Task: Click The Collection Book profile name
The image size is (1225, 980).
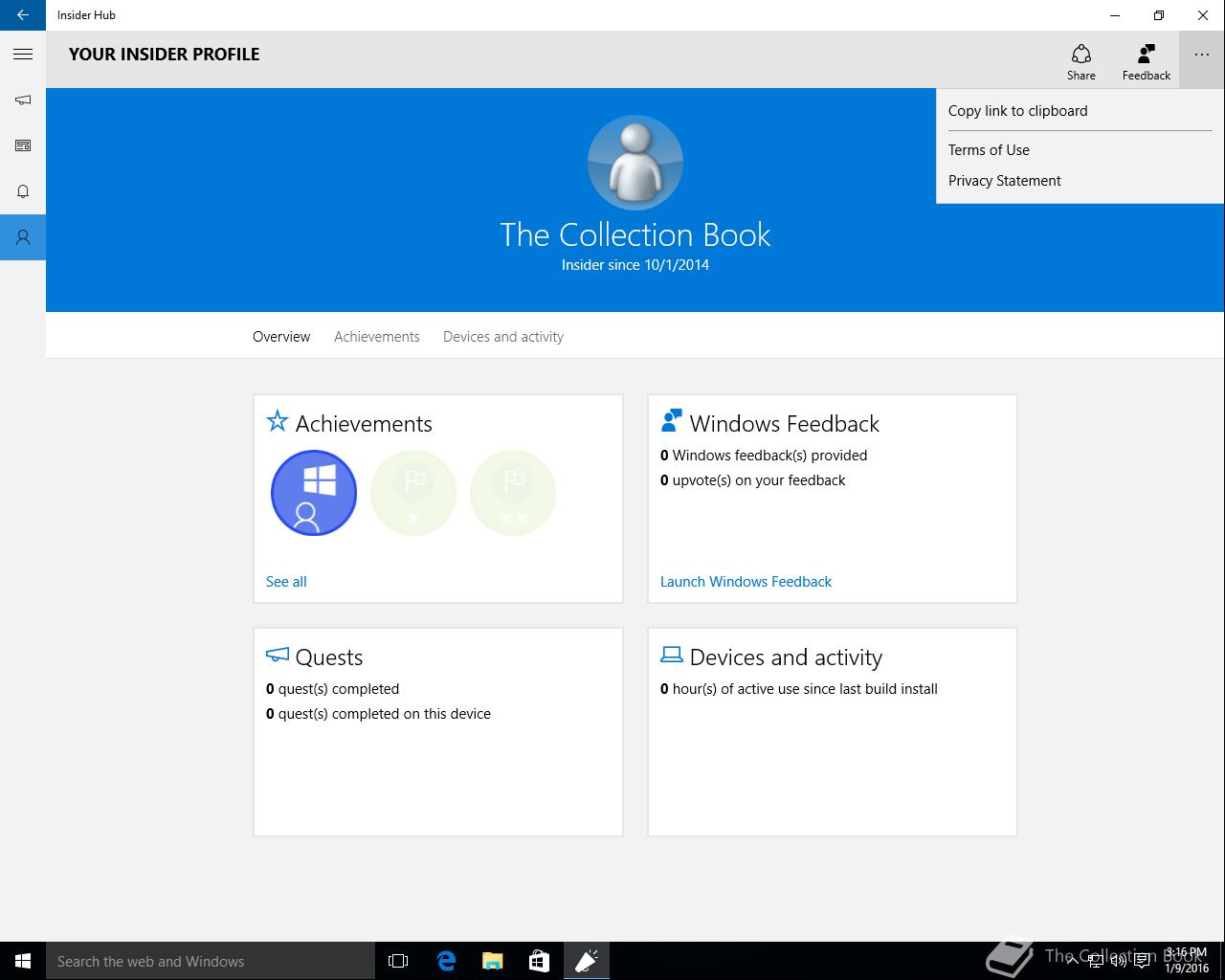Action: (635, 234)
